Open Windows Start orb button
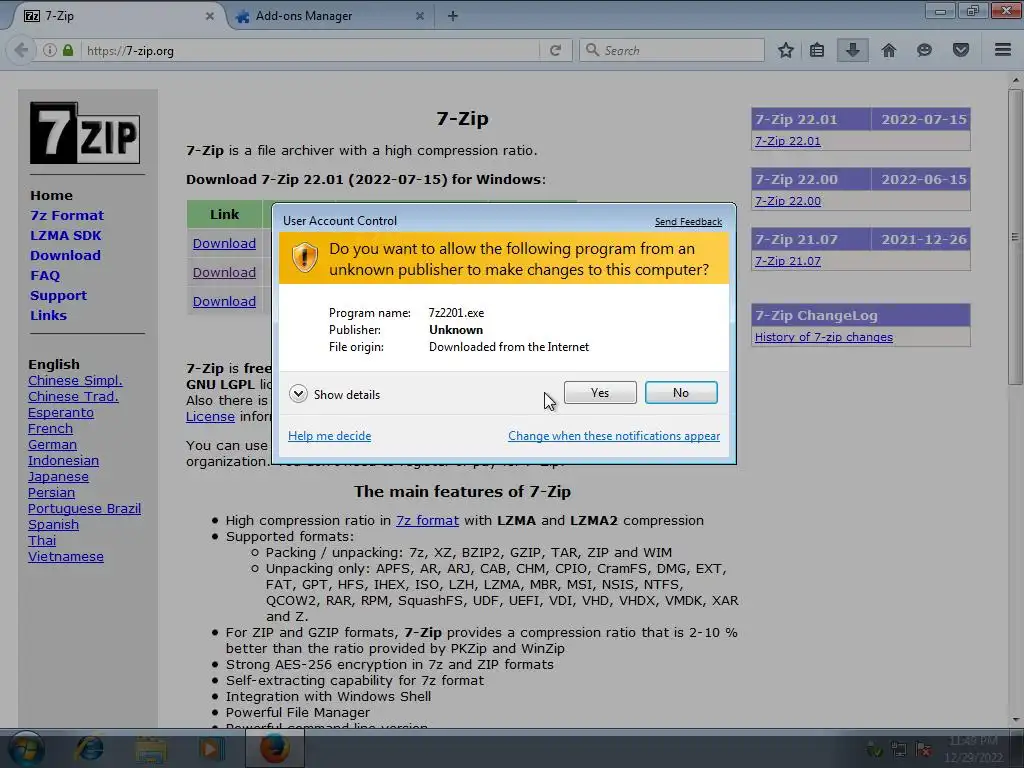The height and width of the screenshot is (768, 1024). coord(24,748)
